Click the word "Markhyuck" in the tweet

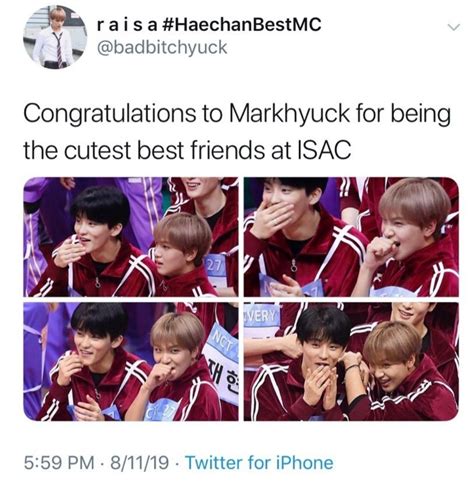coord(289,114)
